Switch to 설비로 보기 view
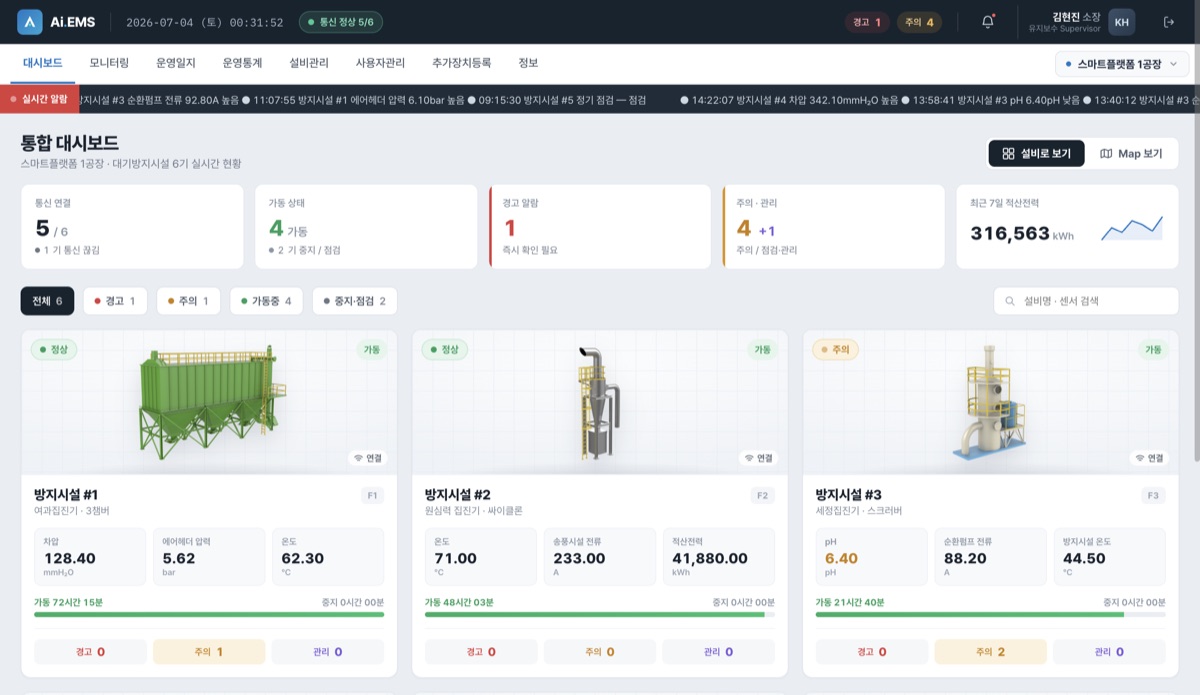This screenshot has width=1200, height=695. pos(1036,154)
